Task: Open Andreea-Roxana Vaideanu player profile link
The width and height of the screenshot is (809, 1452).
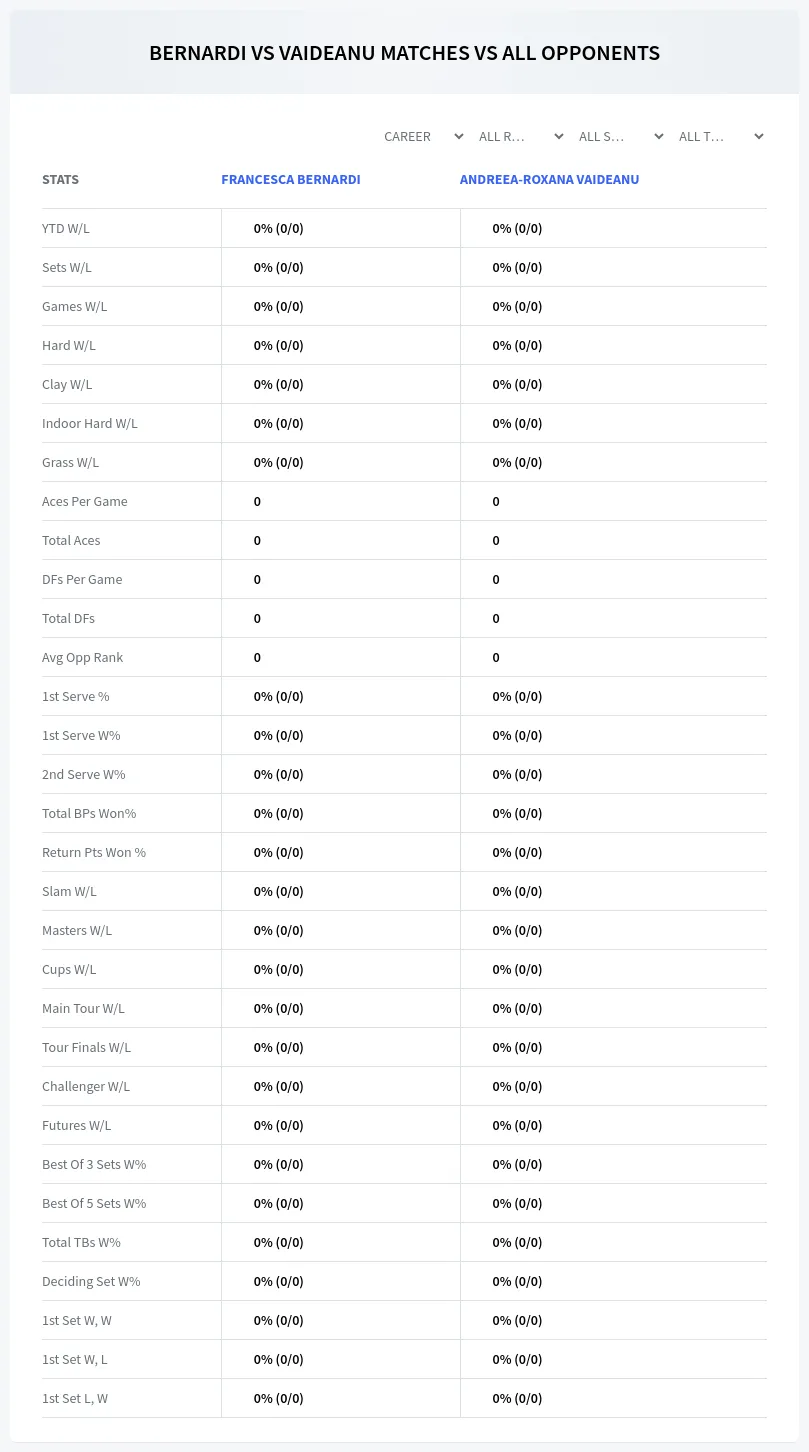Action: coord(549,180)
